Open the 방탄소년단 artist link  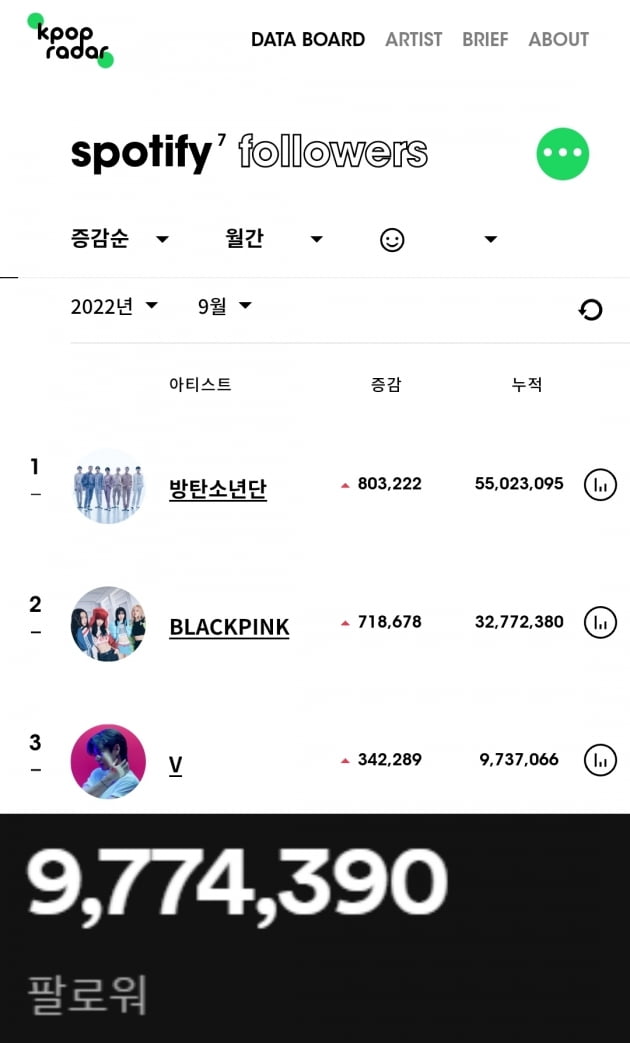click(x=218, y=490)
